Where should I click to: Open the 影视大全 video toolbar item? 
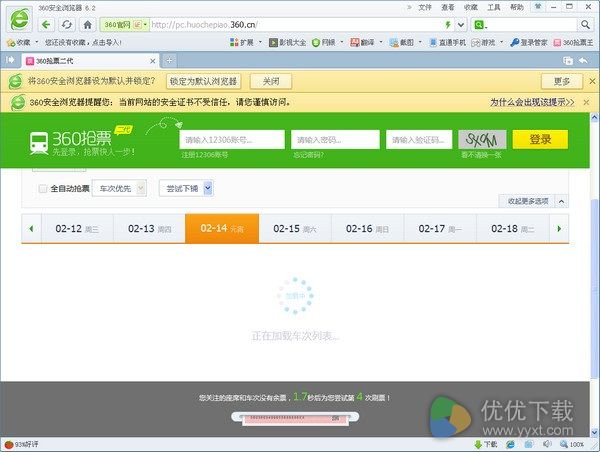pos(287,42)
